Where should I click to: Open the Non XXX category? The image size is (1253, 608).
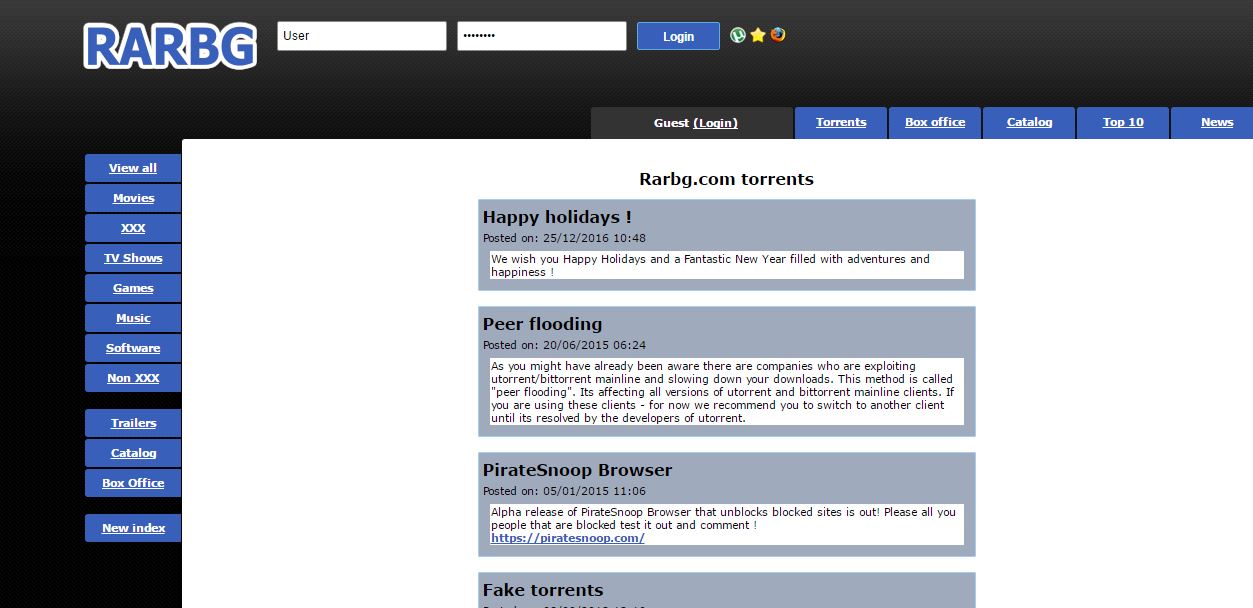(x=133, y=378)
